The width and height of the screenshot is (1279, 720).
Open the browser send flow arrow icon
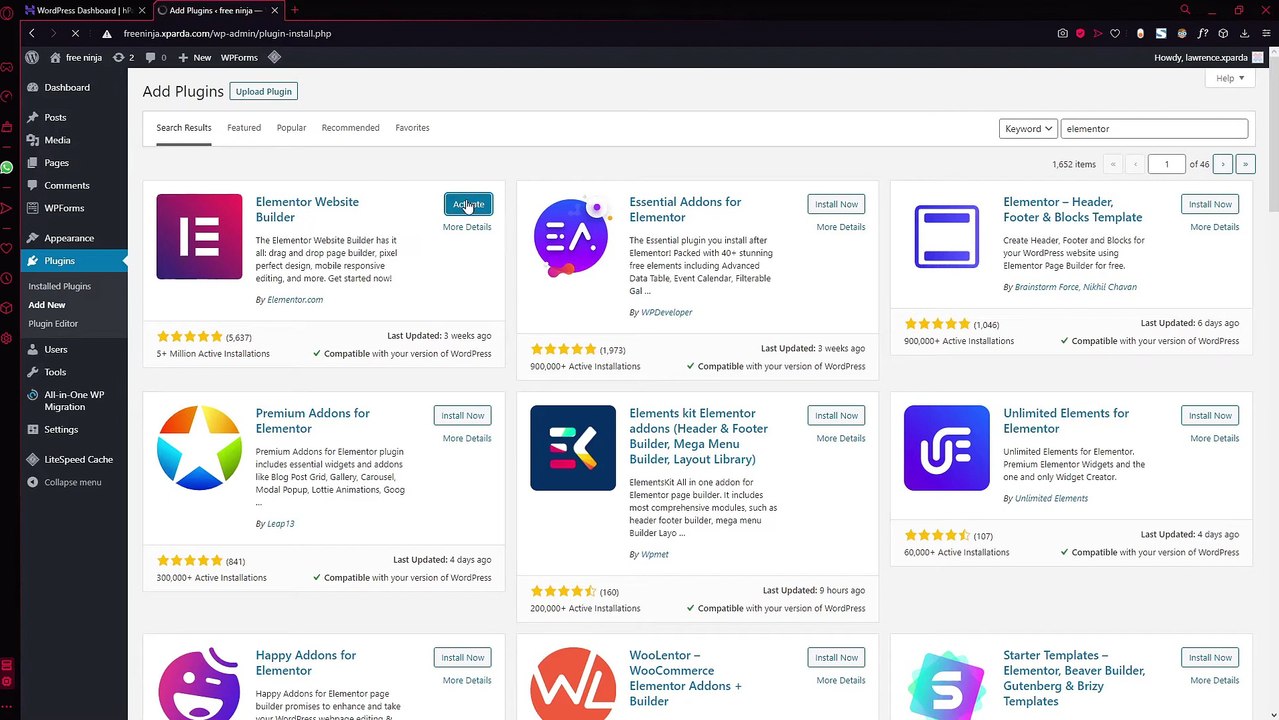click(x=1098, y=33)
